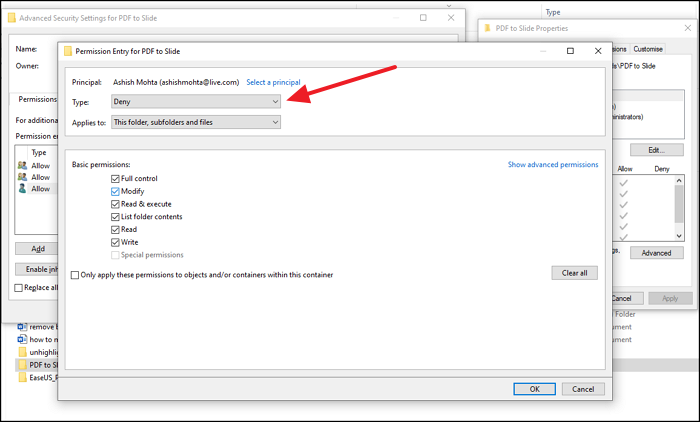Toggle the Read checkbox

coord(115,230)
